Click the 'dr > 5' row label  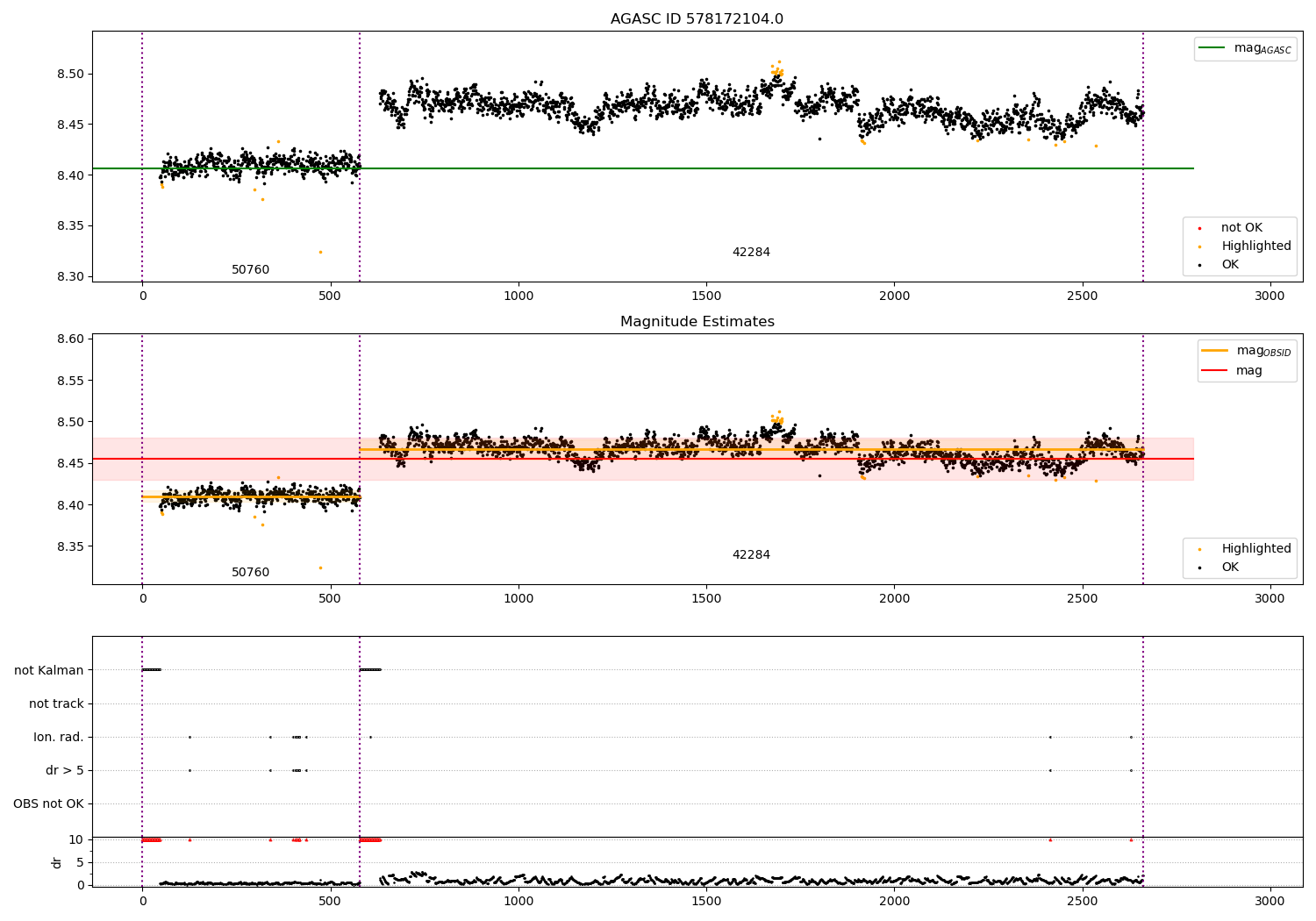point(65,770)
